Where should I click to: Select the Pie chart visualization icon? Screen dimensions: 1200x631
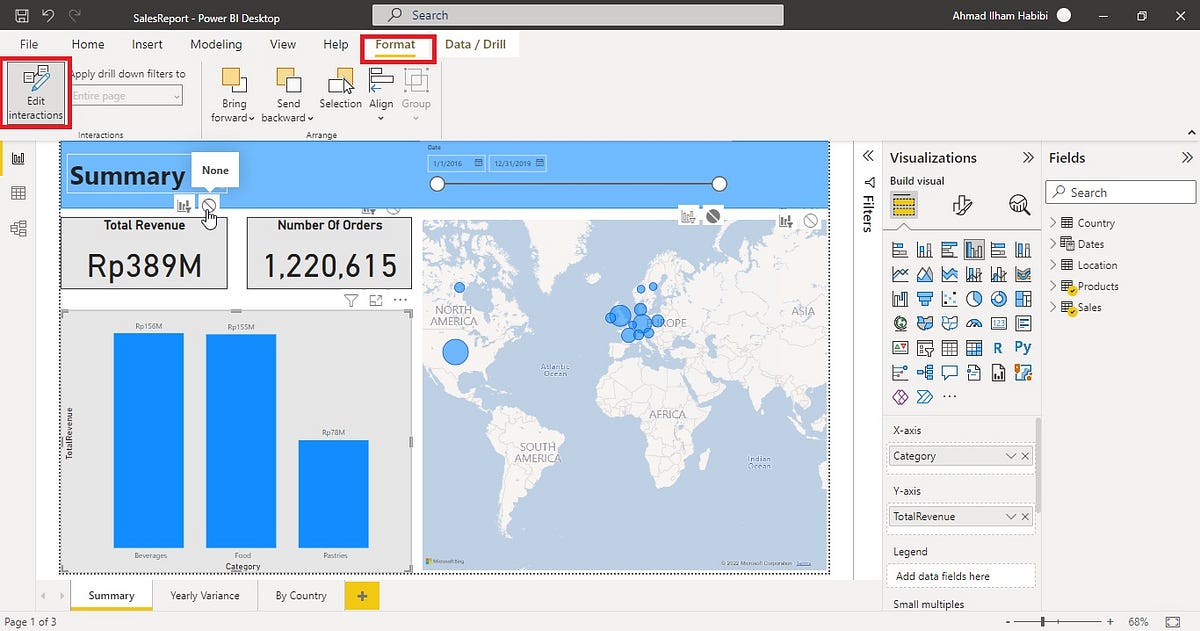(x=974, y=299)
